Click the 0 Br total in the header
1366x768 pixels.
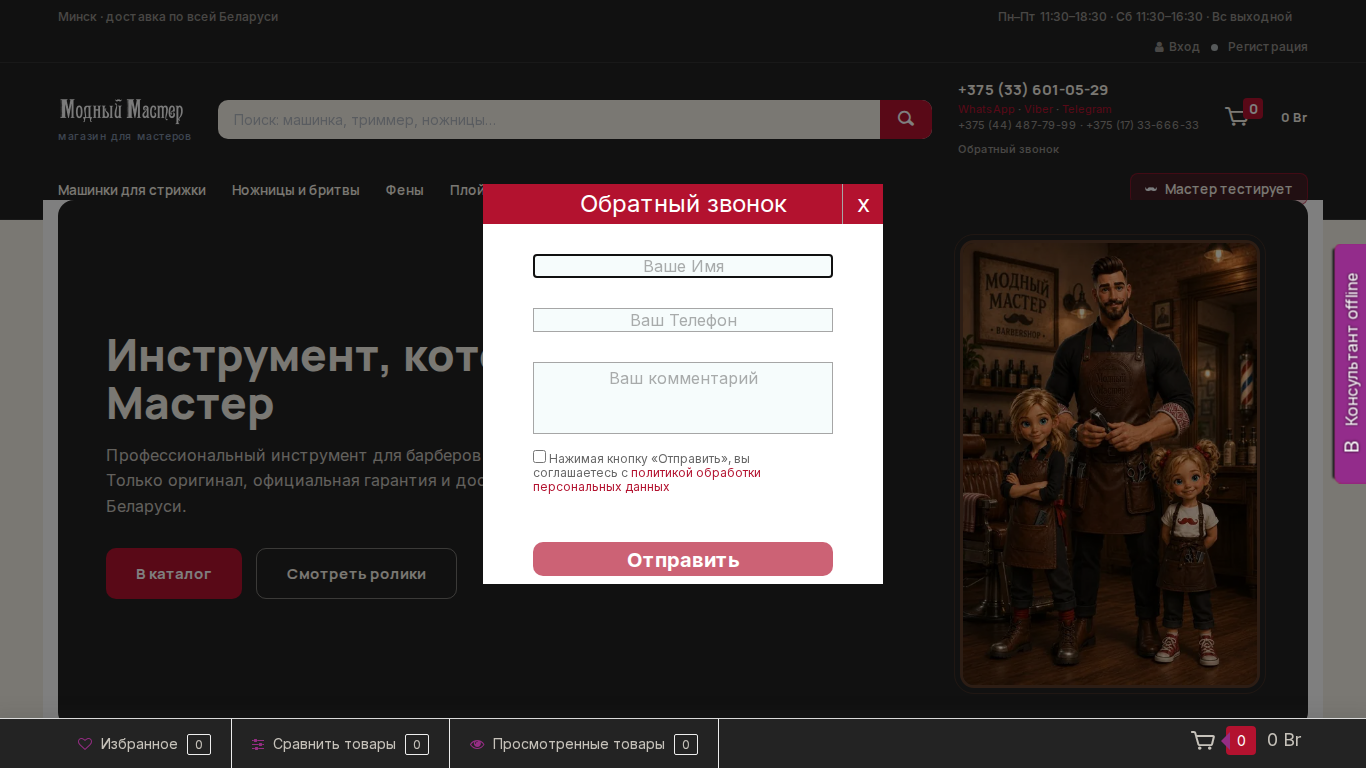(x=1294, y=118)
